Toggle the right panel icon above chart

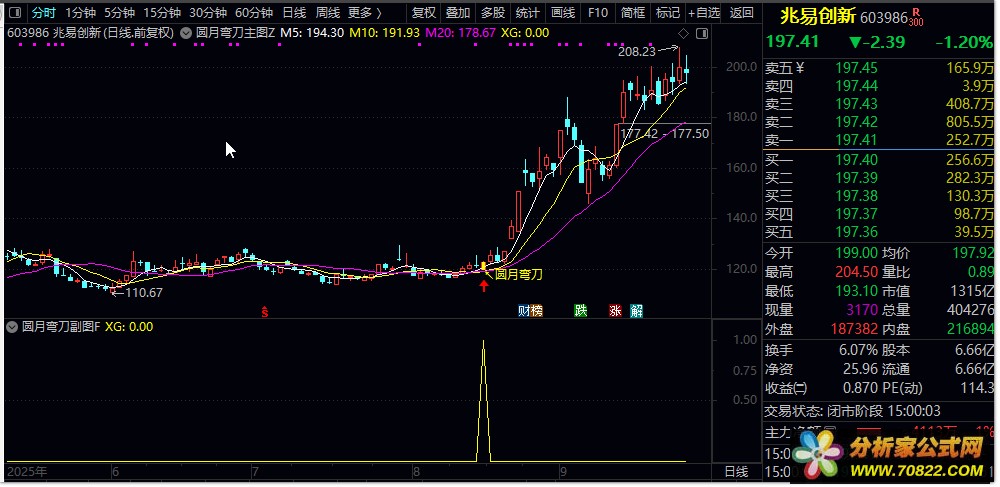702,33
